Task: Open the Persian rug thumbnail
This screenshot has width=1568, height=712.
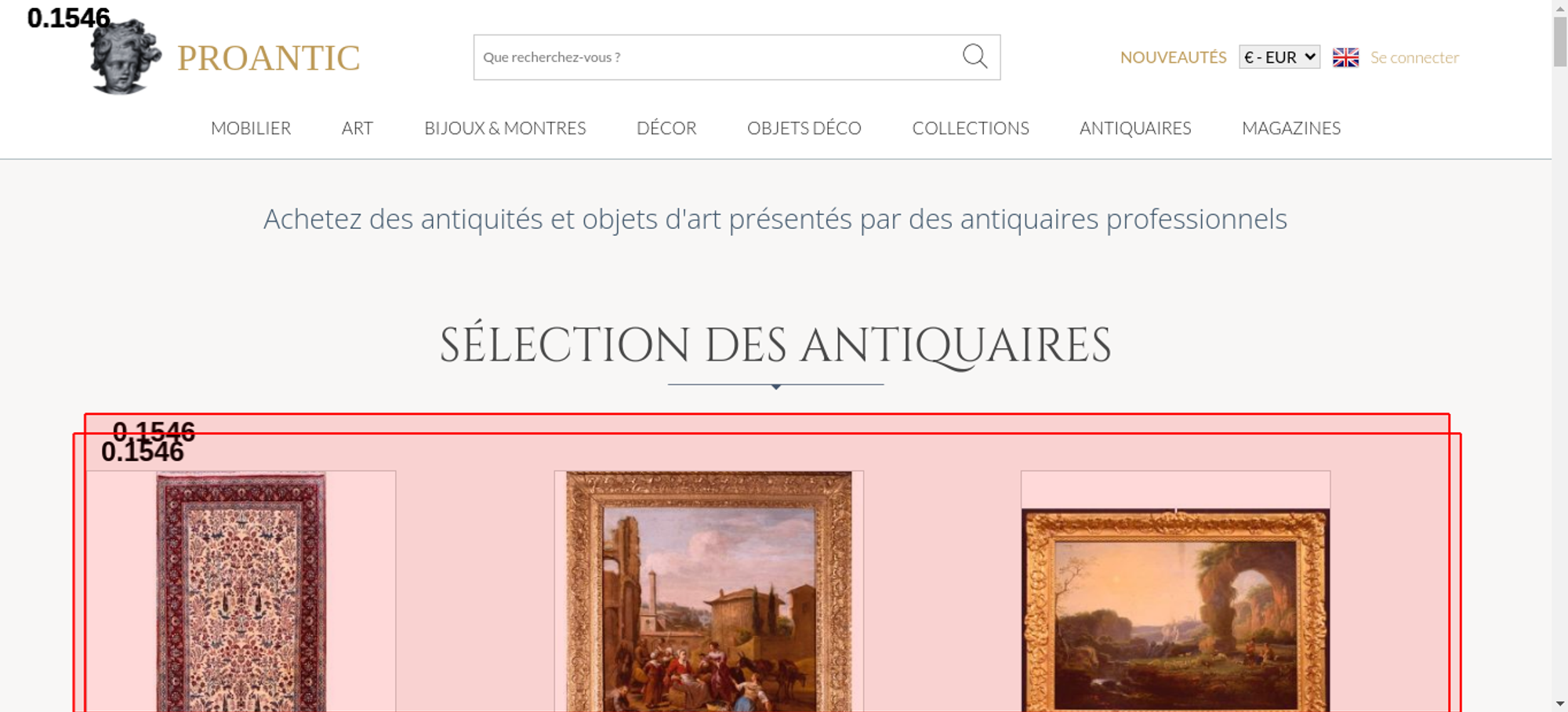Action: 241,591
